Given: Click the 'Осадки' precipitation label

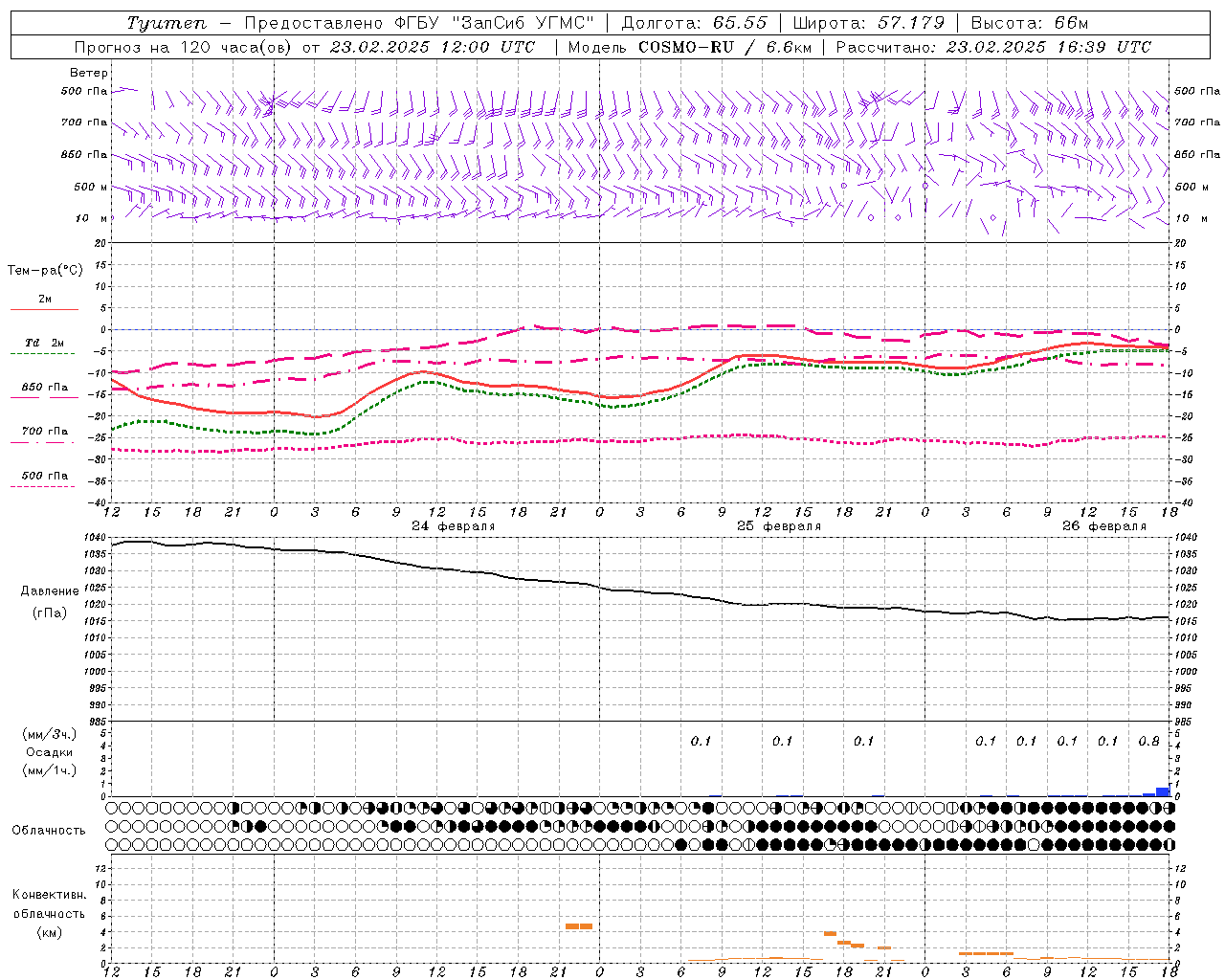Looking at the screenshot, I should tap(50, 752).
